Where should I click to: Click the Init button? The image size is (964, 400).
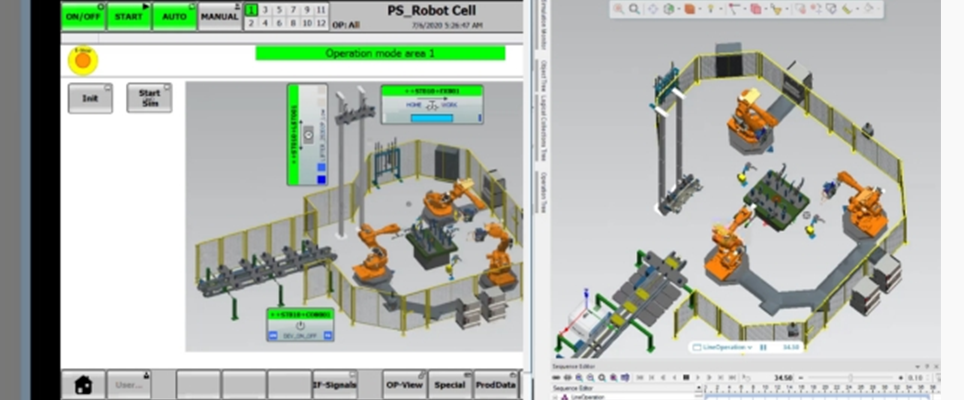(x=90, y=98)
